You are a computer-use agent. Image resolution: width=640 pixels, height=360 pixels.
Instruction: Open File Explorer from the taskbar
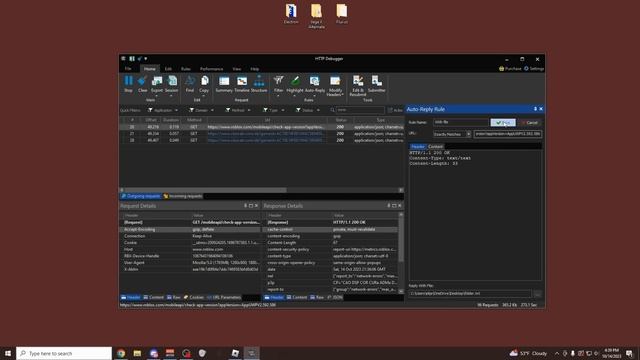[137, 353]
